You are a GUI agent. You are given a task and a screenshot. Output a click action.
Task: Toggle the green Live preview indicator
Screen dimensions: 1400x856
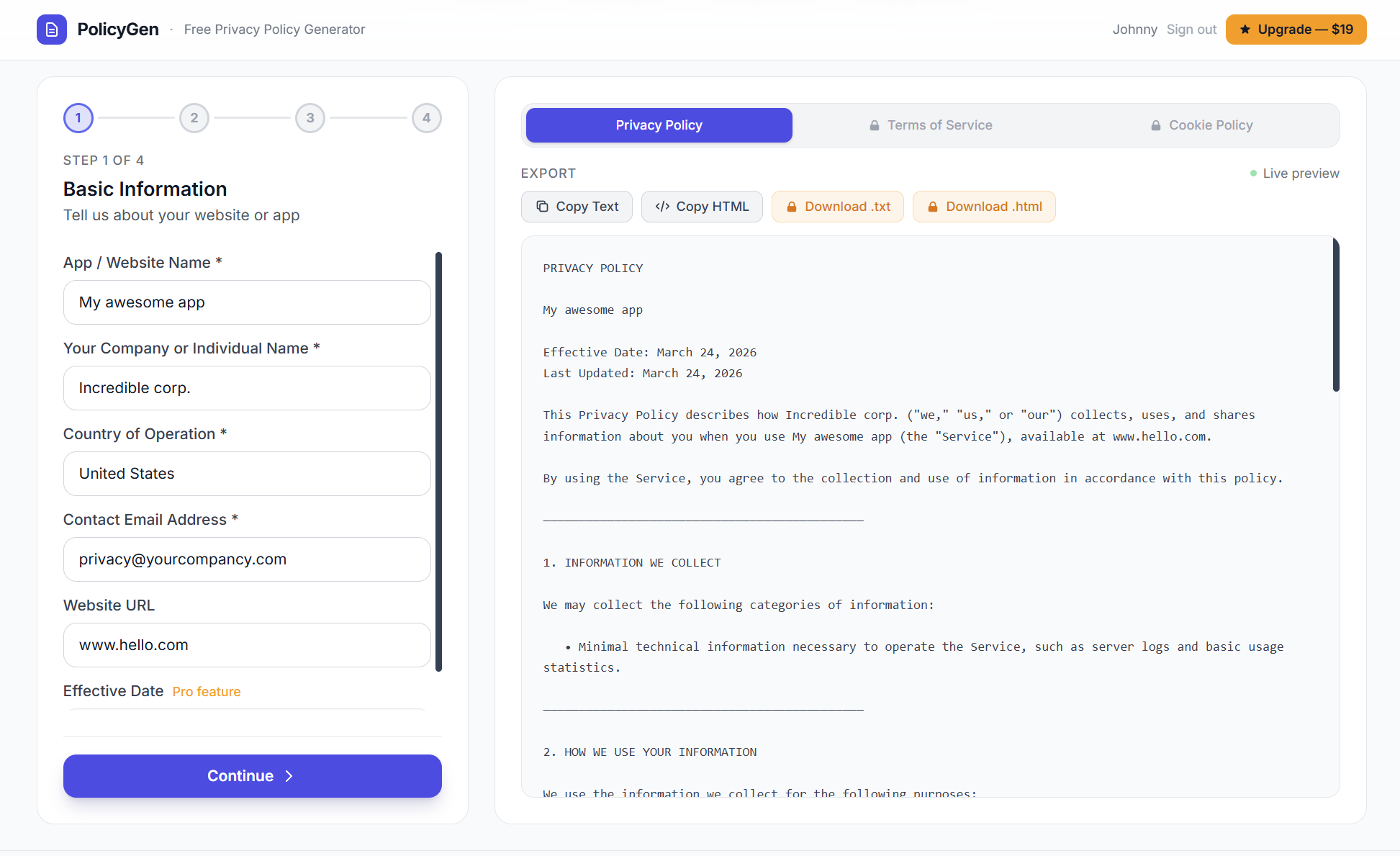click(1252, 173)
